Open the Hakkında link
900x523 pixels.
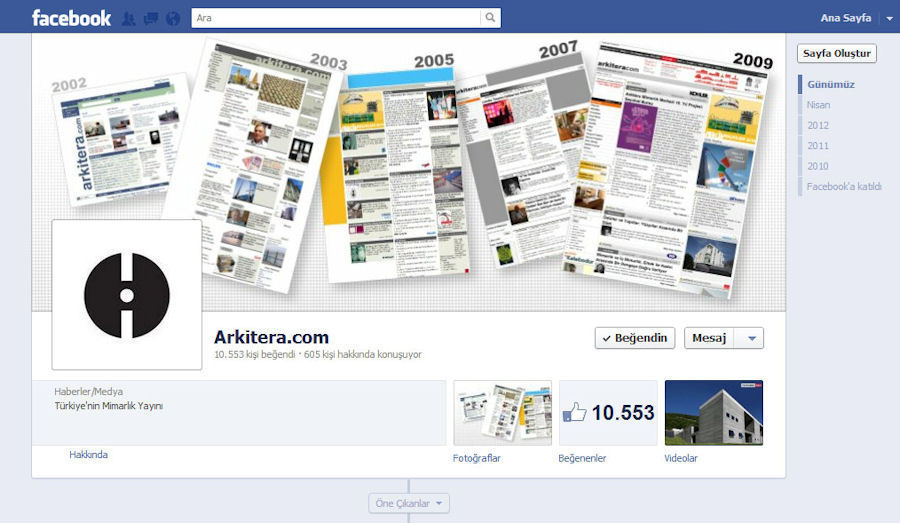pyautogui.click(x=88, y=455)
